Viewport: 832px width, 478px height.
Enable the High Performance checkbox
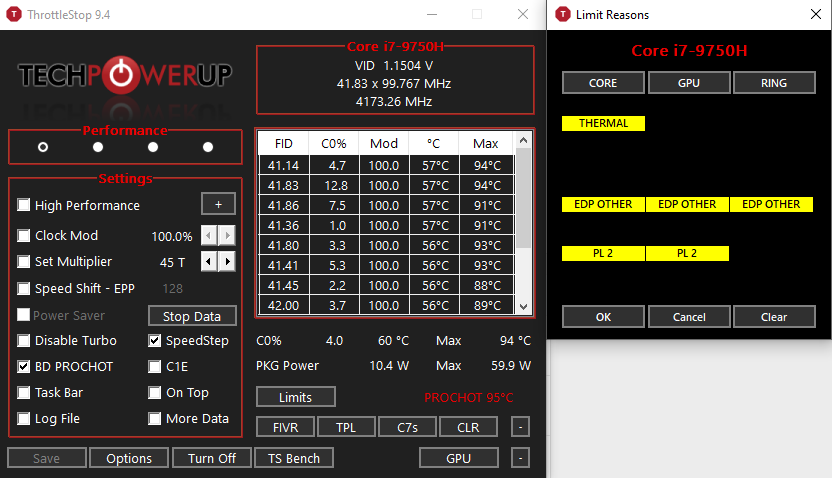[x=23, y=205]
